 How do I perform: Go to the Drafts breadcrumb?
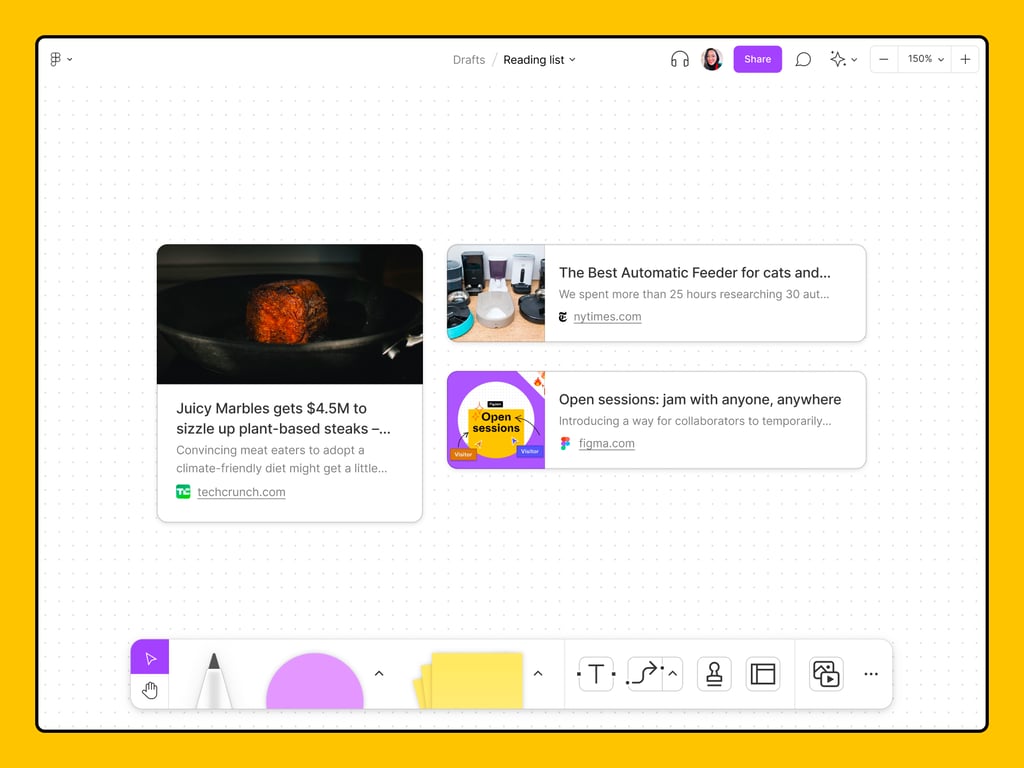point(468,60)
